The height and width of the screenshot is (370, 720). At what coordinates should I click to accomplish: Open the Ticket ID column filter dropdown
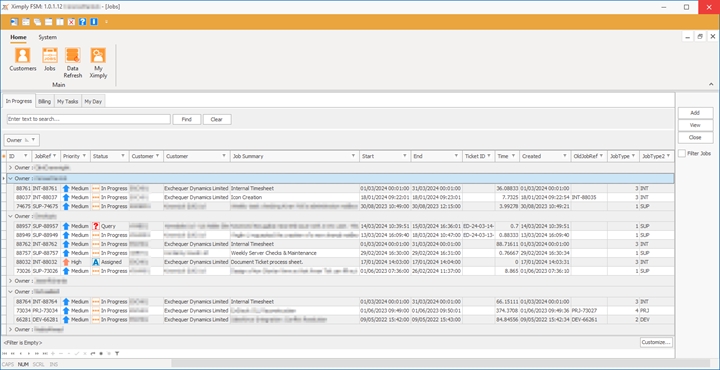489,156
